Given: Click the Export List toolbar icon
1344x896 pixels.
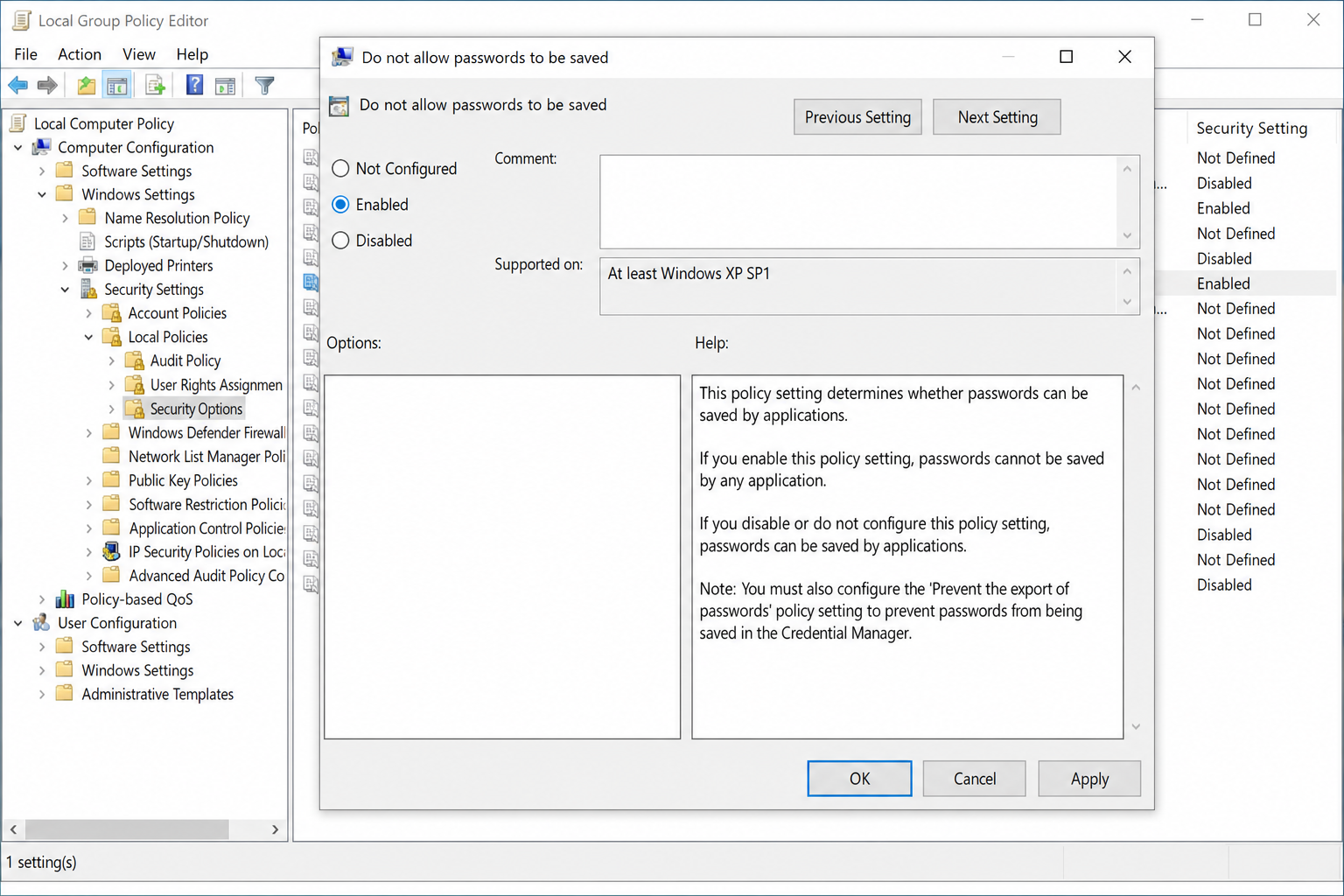Looking at the screenshot, I should [x=155, y=85].
